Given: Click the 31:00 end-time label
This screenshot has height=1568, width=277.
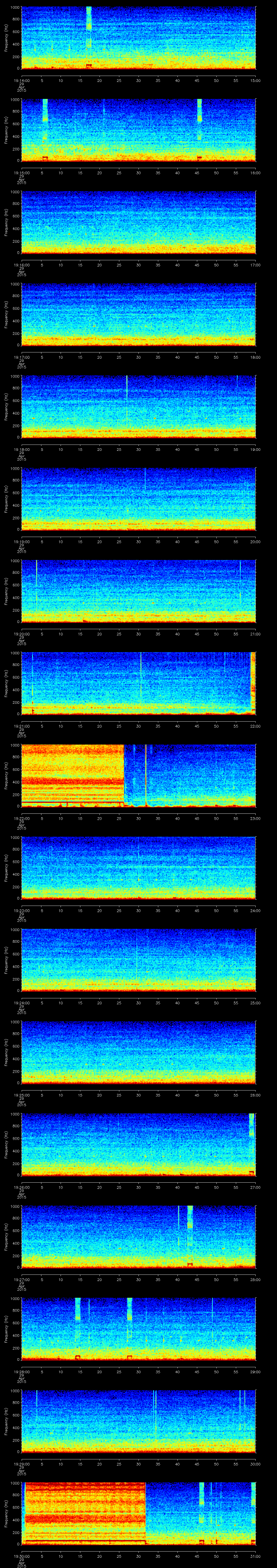Looking at the screenshot, I should pos(255,1556).
